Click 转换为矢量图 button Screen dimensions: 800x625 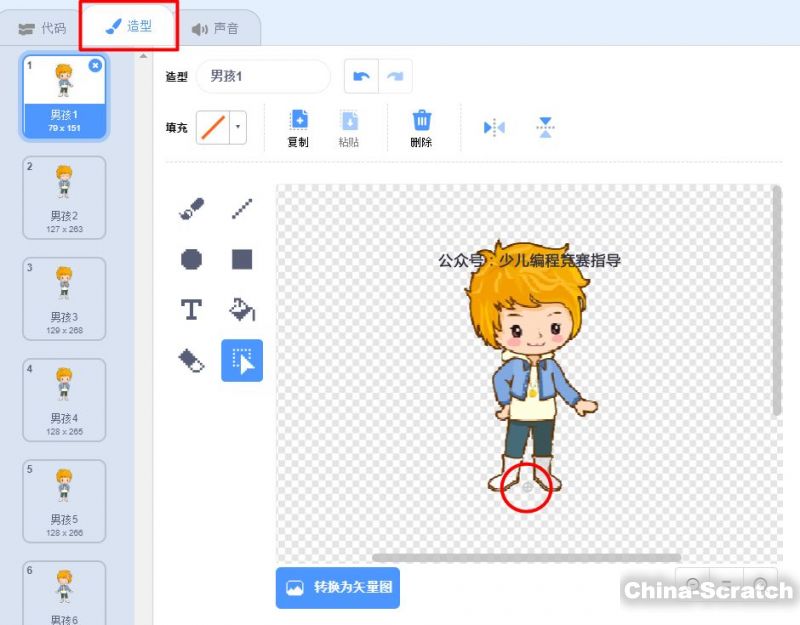tap(338, 588)
